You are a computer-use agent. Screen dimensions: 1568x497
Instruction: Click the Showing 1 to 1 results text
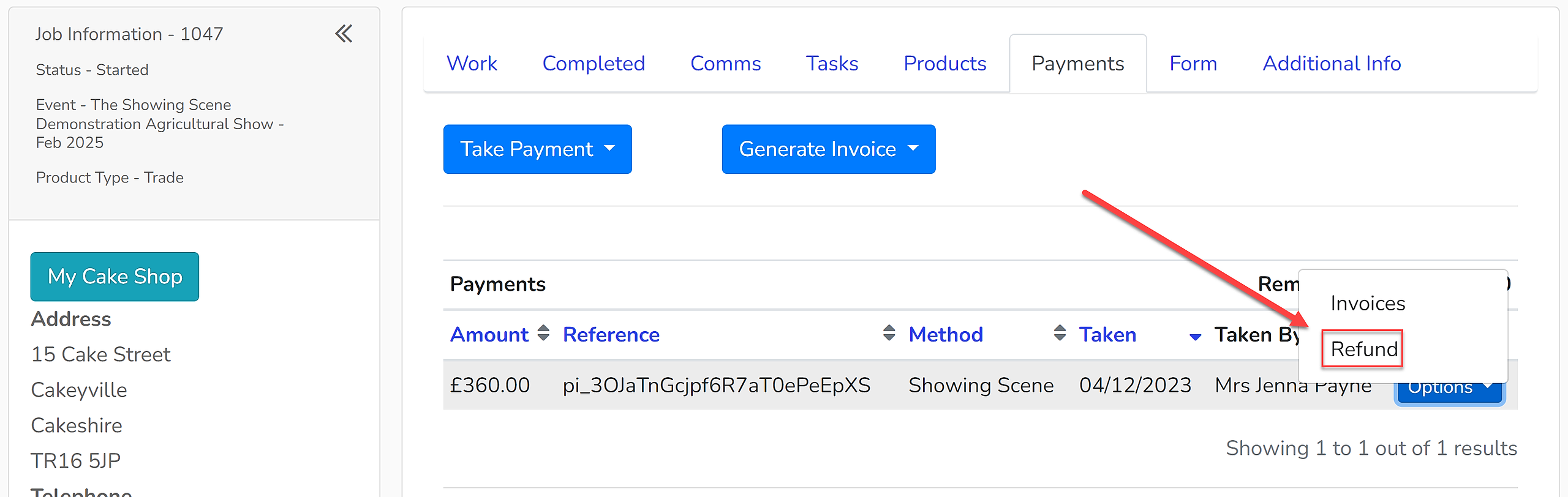1371,449
